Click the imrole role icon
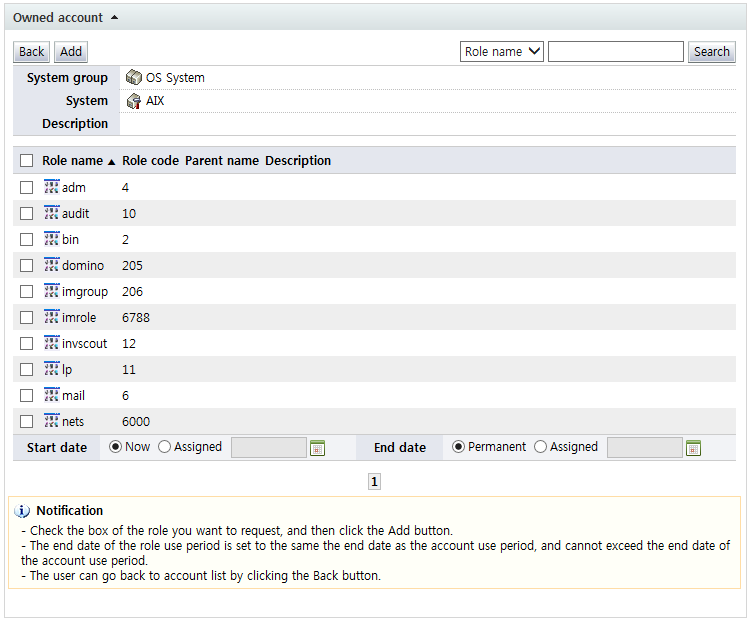The height and width of the screenshot is (619, 748). pos(52,317)
